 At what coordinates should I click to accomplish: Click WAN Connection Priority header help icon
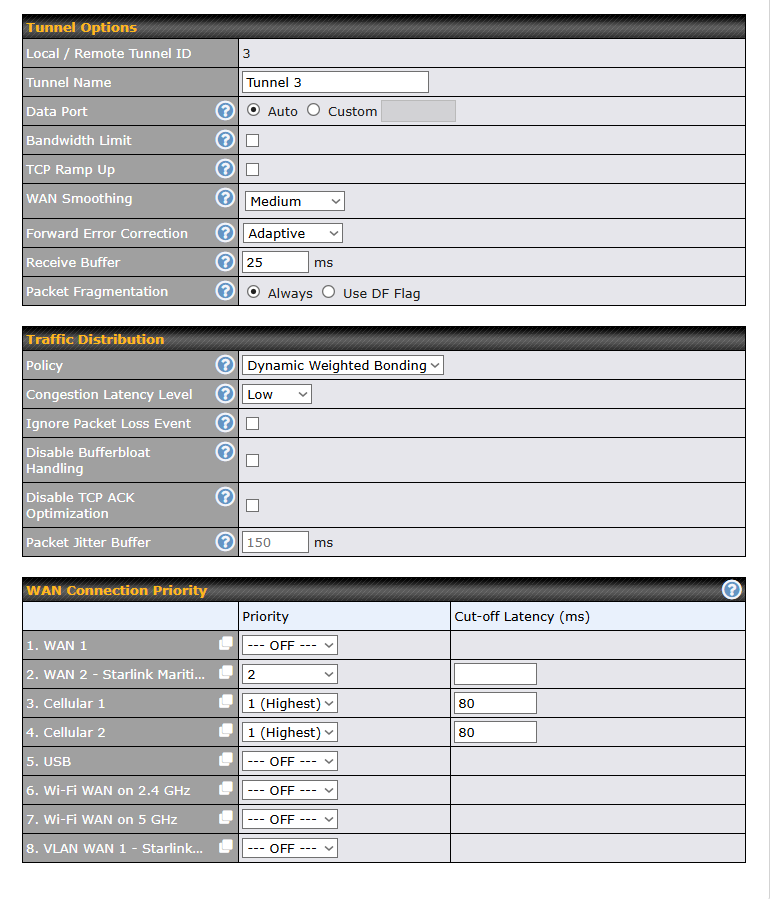pyautogui.click(x=732, y=590)
